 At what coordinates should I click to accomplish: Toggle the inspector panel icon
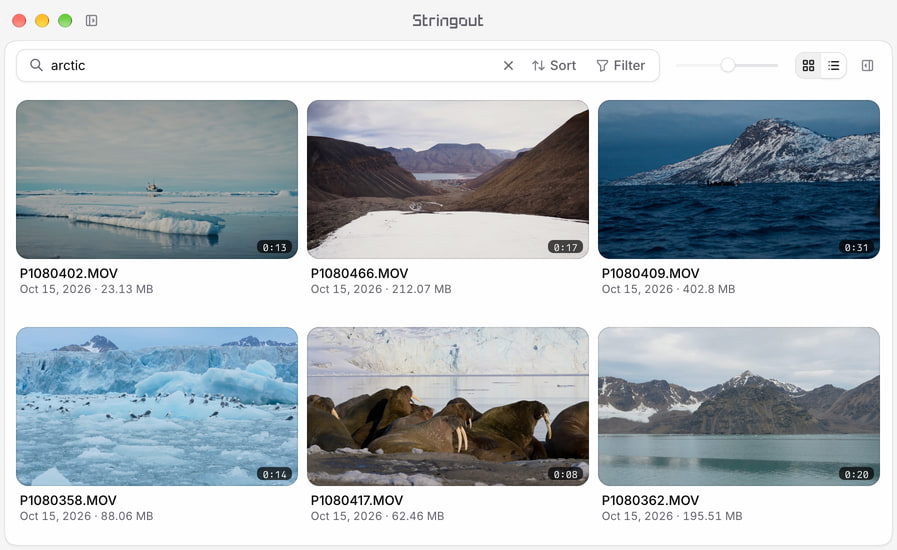coord(867,66)
